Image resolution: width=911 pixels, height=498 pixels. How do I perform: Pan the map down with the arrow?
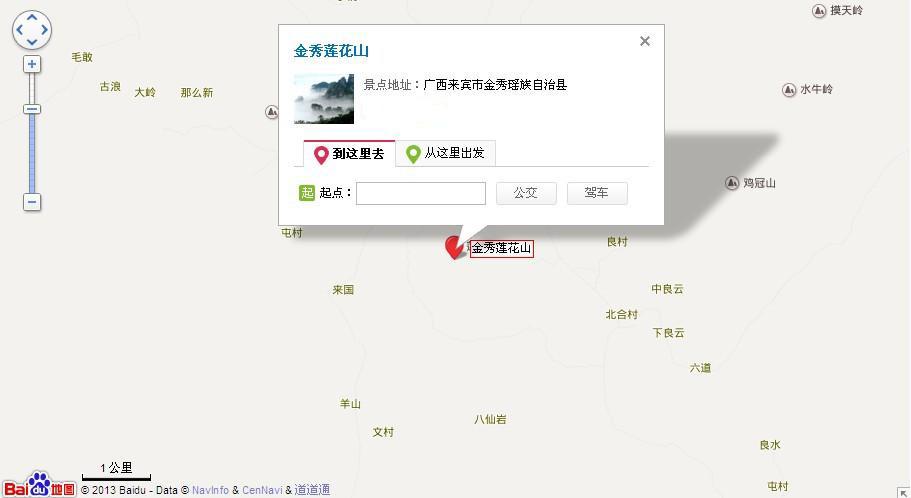click(x=32, y=42)
